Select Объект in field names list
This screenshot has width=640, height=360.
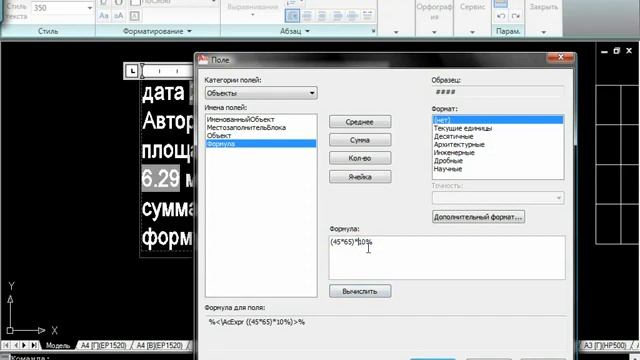click(261, 136)
